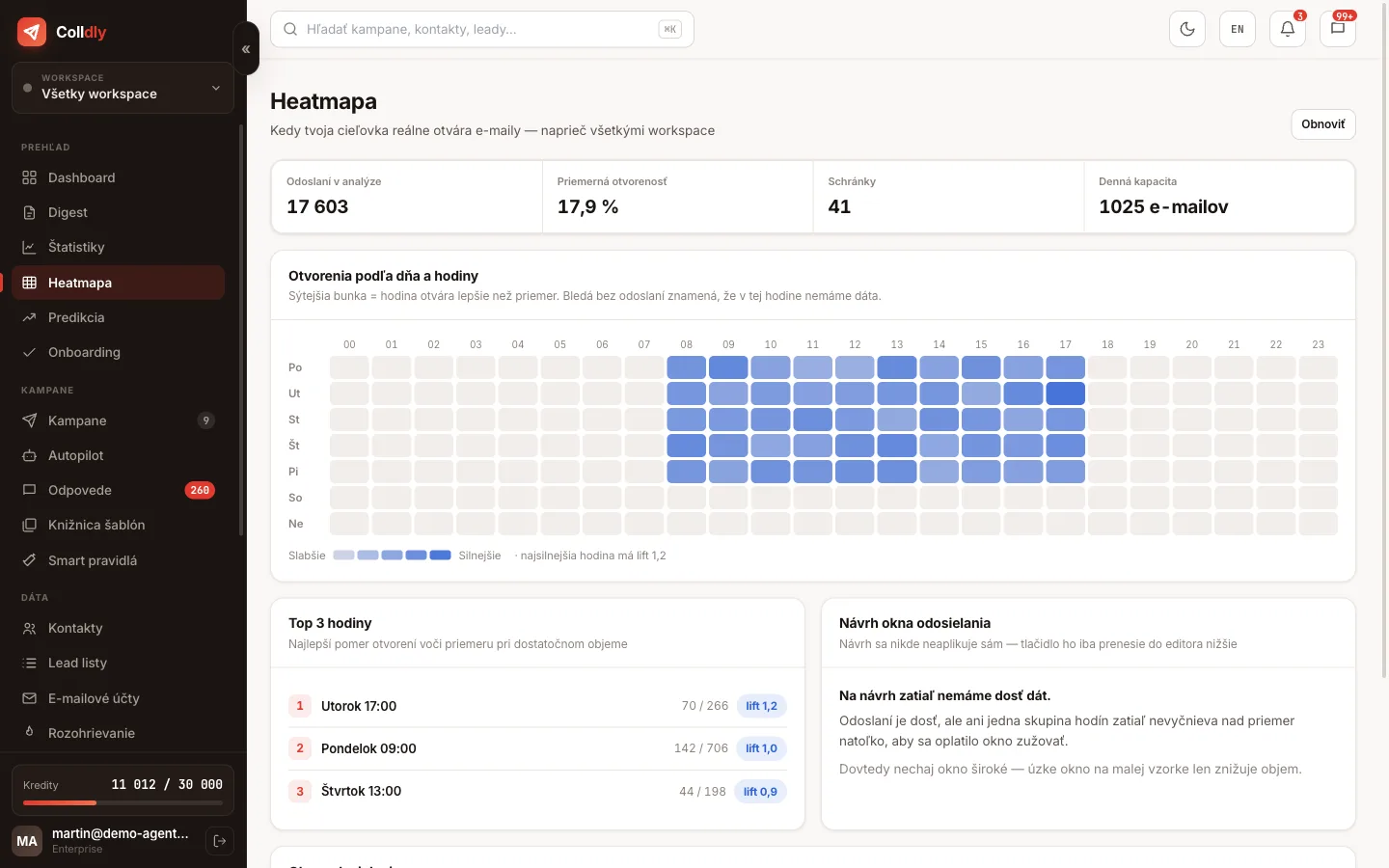The width and height of the screenshot is (1389, 868).
Task: Toggle dark mode with the moon icon
Action: (x=1187, y=29)
